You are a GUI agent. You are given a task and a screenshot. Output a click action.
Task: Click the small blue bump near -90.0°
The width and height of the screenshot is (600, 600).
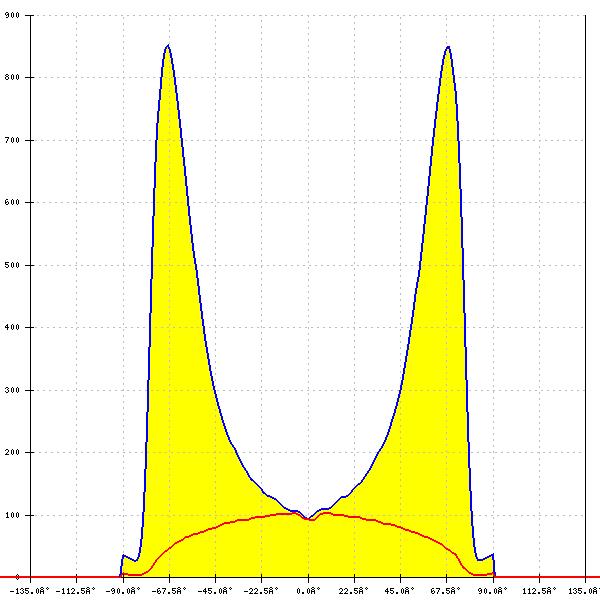coord(124,555)
